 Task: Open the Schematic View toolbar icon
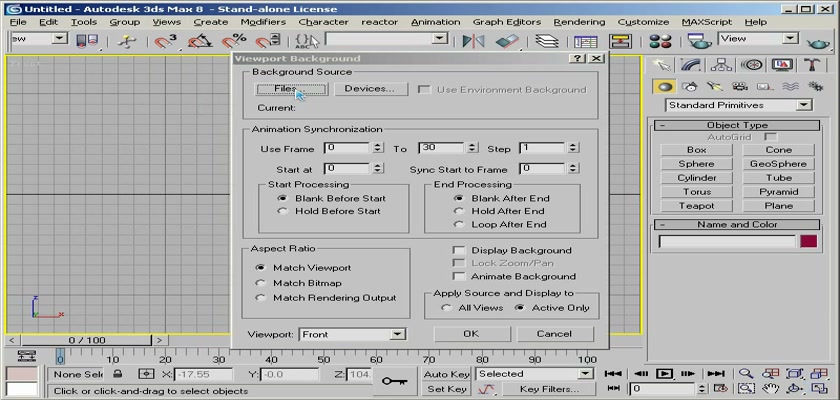620,41
